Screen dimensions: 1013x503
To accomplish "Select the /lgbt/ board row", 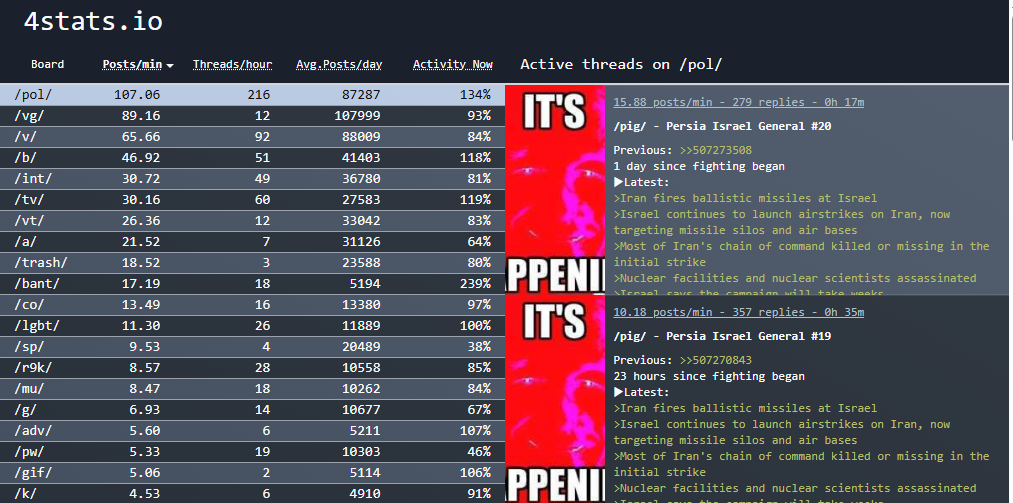I will [252, 325].
